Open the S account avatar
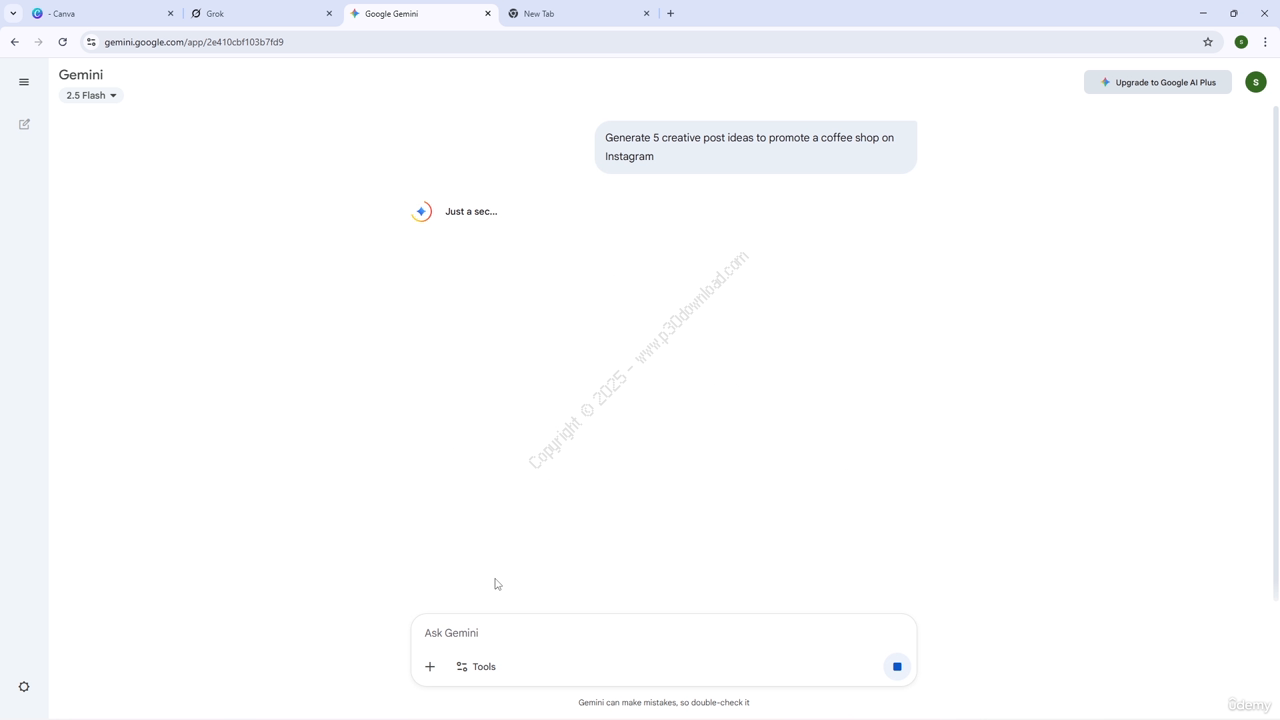The width and height of the screenshot is (1280, 720). pyautogui.click(x=1256, y=82)
